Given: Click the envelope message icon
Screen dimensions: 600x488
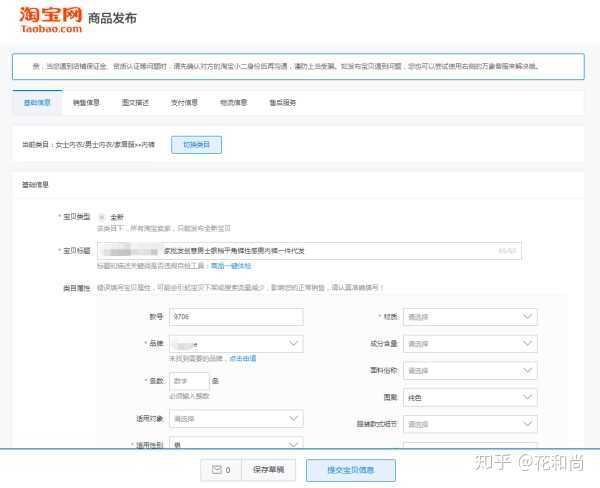Looking at the screenshot, I should [x=216, y=469].
